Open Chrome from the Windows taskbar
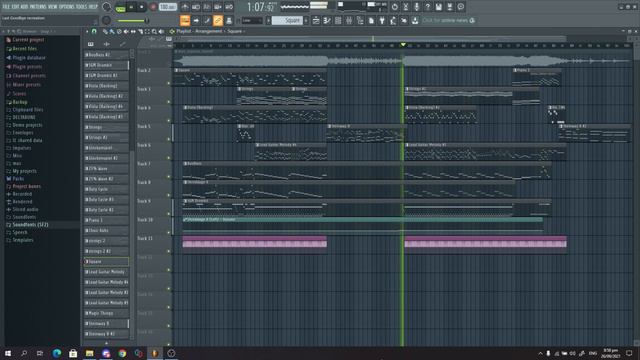Screen dimensions: 640x360 tap(122, 353)
